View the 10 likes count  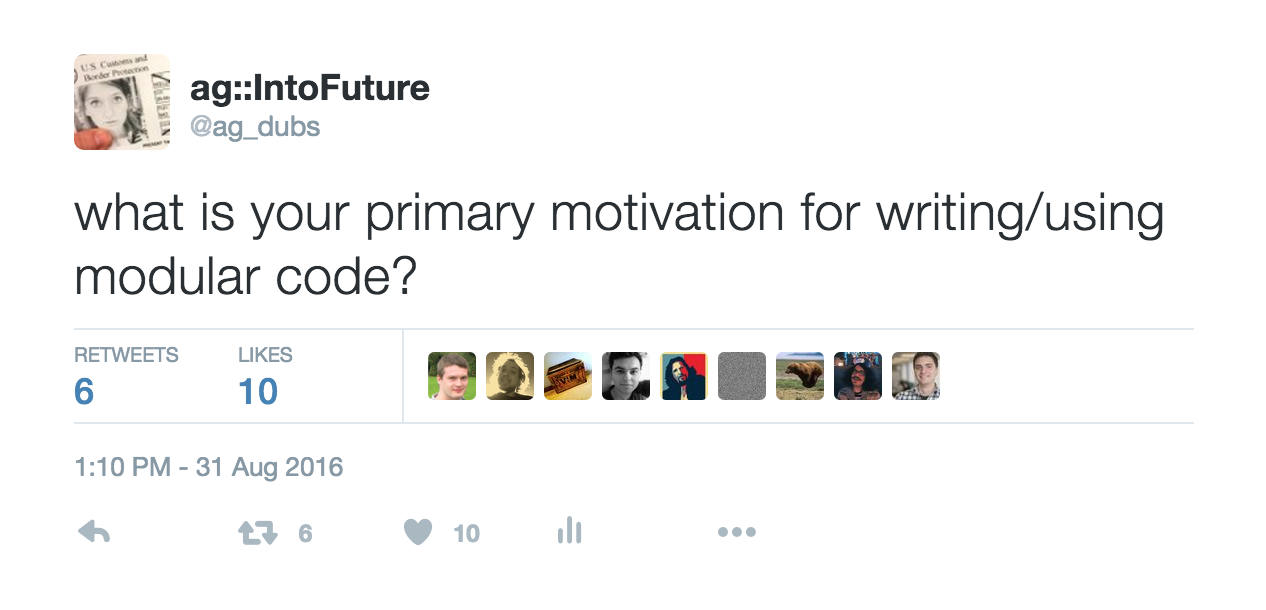tap(258, 392)
